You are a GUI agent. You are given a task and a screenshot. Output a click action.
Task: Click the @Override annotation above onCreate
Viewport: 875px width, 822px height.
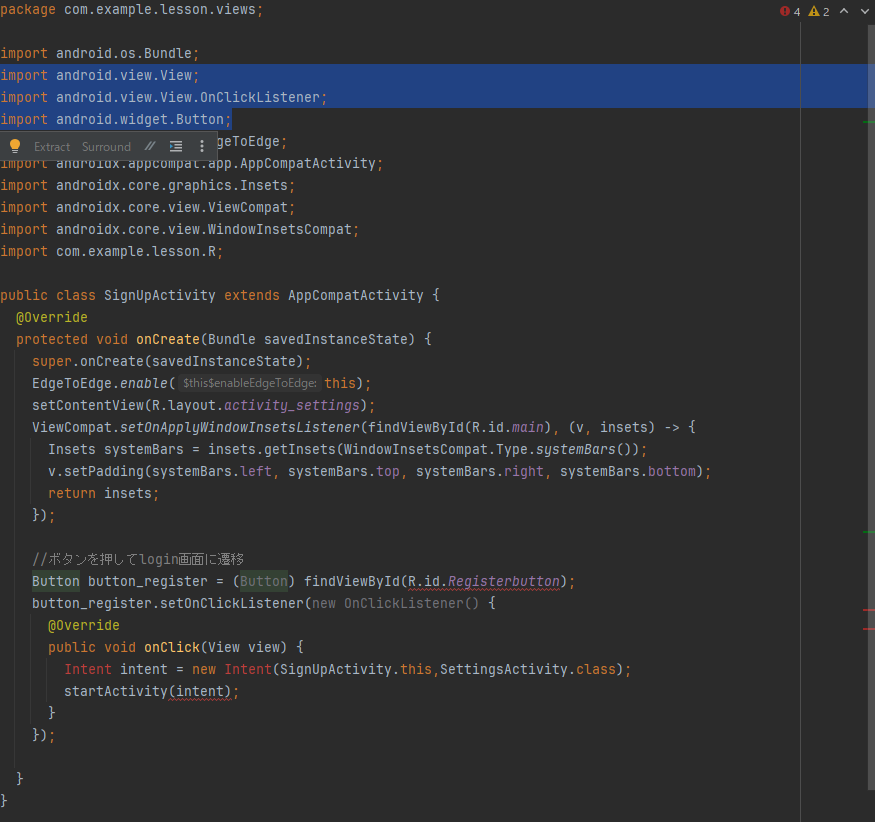tap(52, 318)
